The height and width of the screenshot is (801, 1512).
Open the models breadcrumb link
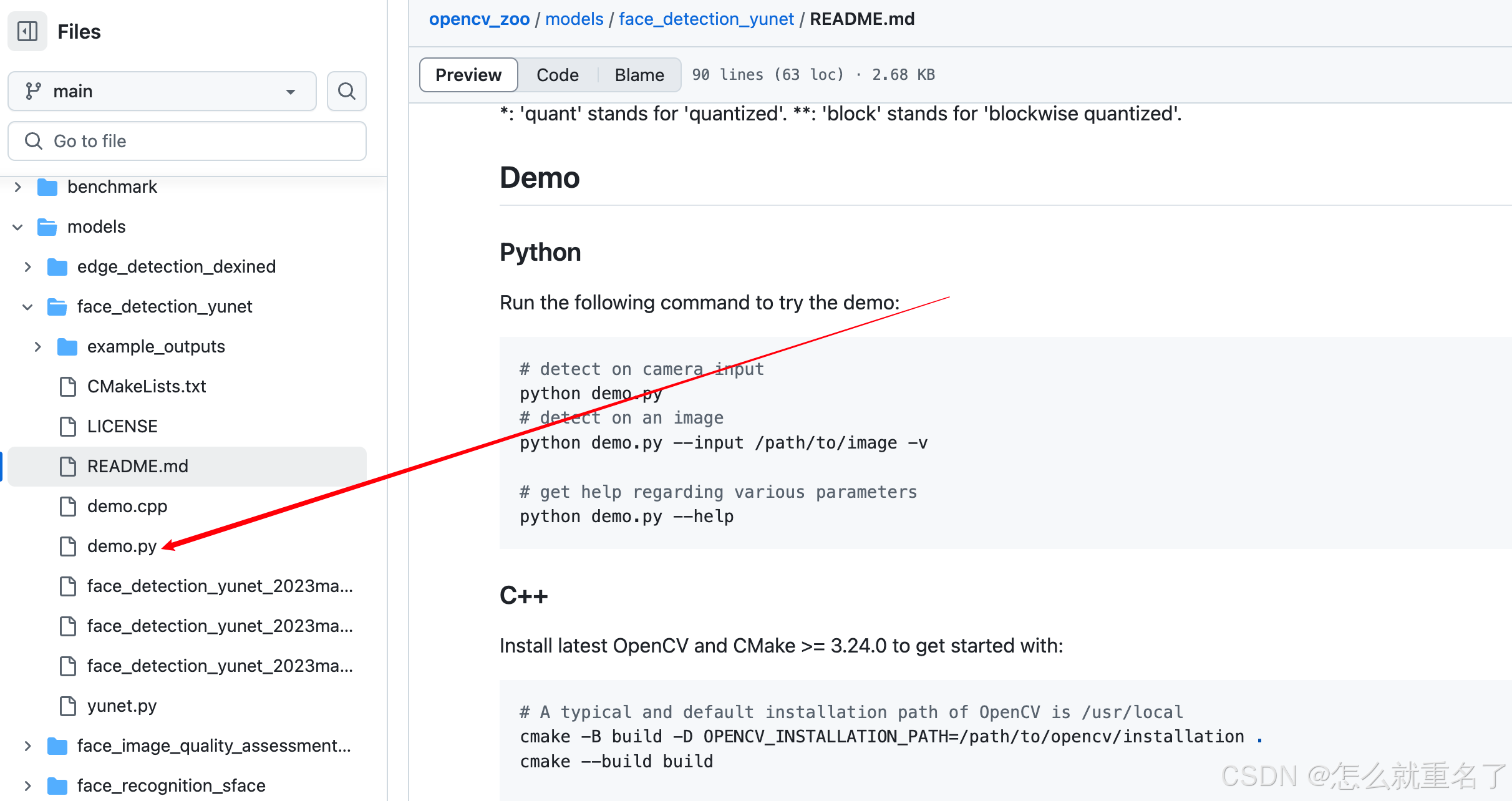[574, 19]
